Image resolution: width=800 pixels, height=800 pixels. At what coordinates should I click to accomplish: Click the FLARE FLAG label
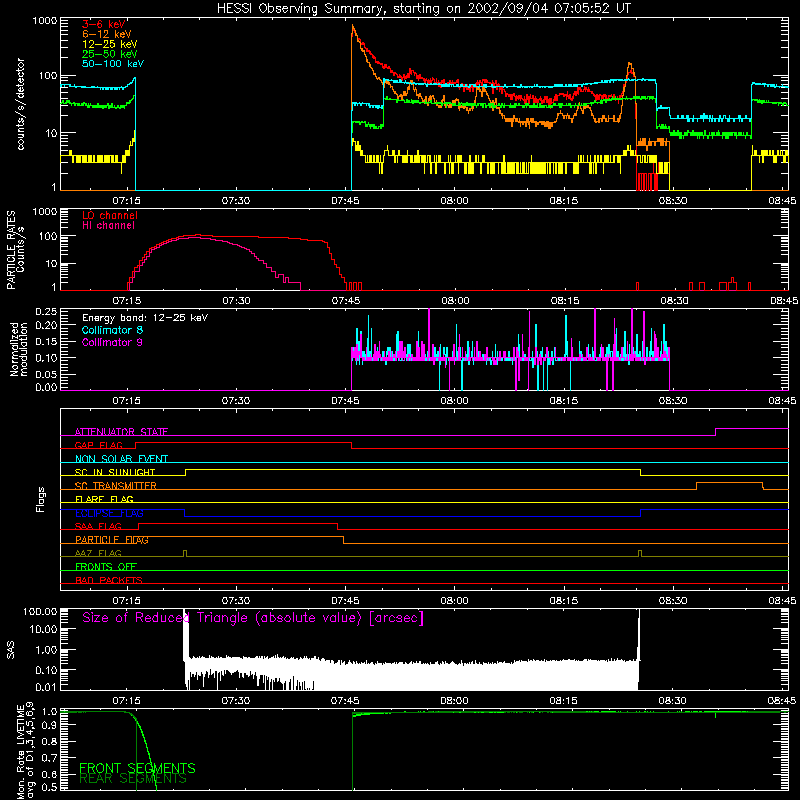104,499
